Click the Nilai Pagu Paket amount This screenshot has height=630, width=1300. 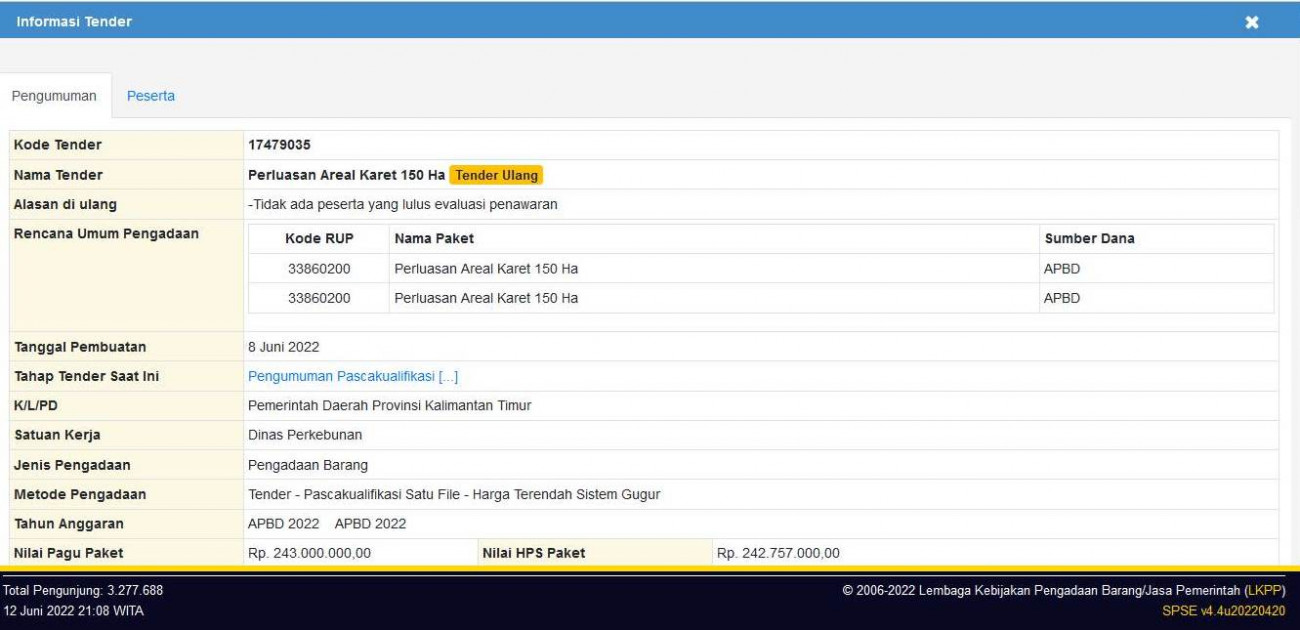tap(311, 551)
